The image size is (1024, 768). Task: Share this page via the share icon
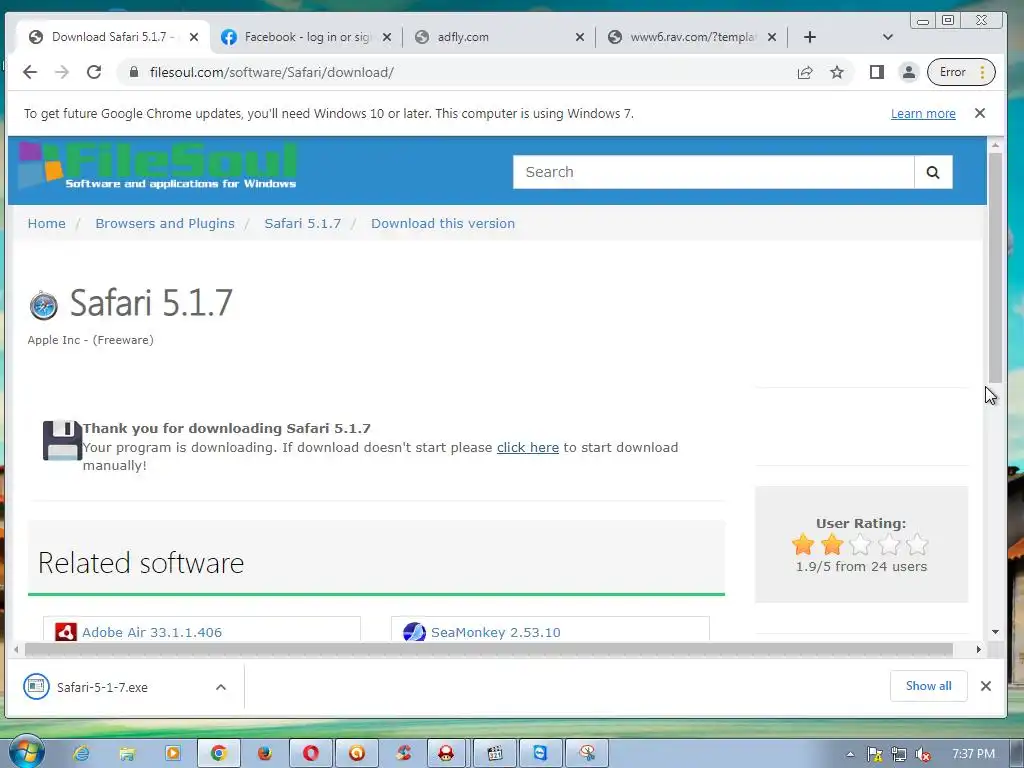tap(805, 72)
